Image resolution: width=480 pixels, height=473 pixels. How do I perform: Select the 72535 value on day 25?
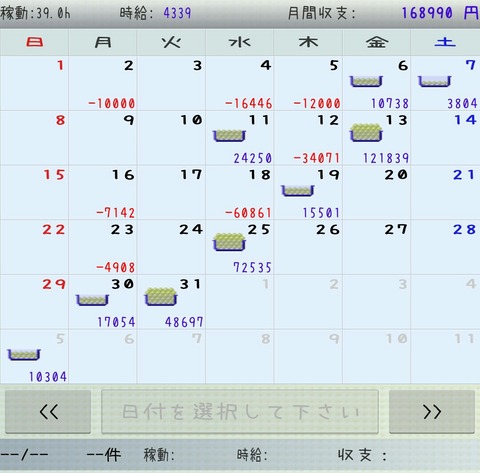click(x=253, y=267)
